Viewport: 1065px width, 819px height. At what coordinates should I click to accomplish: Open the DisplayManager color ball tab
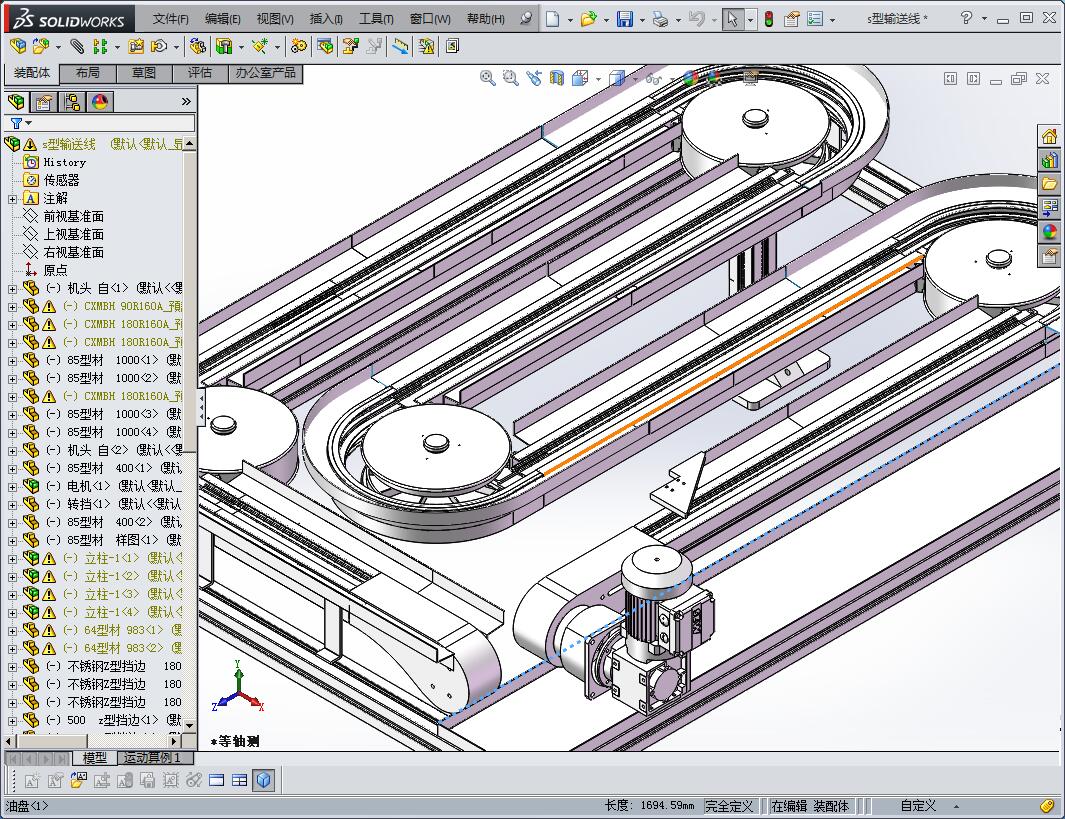tap(99, 102)
